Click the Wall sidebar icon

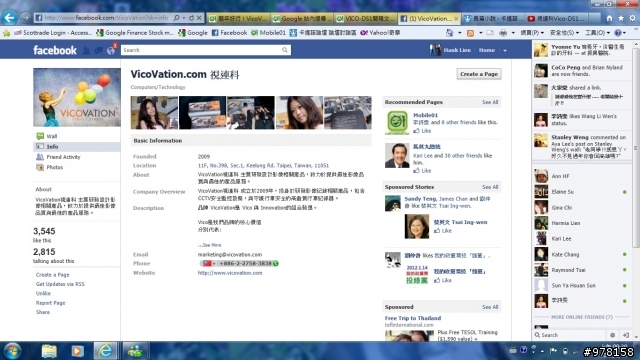(40, 136)
